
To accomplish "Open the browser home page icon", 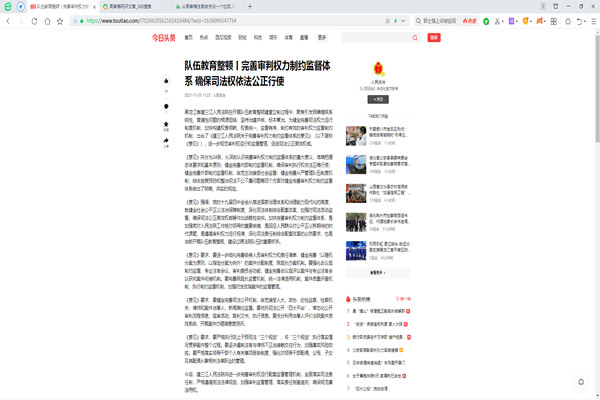I will click(x=47, y=21).
